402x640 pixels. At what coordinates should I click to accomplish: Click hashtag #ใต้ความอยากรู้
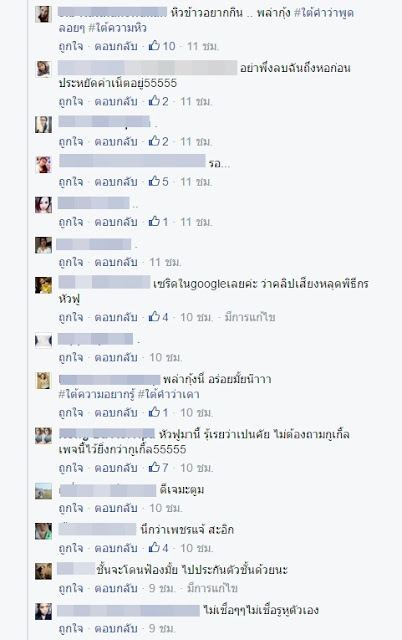tap(96, 395)
